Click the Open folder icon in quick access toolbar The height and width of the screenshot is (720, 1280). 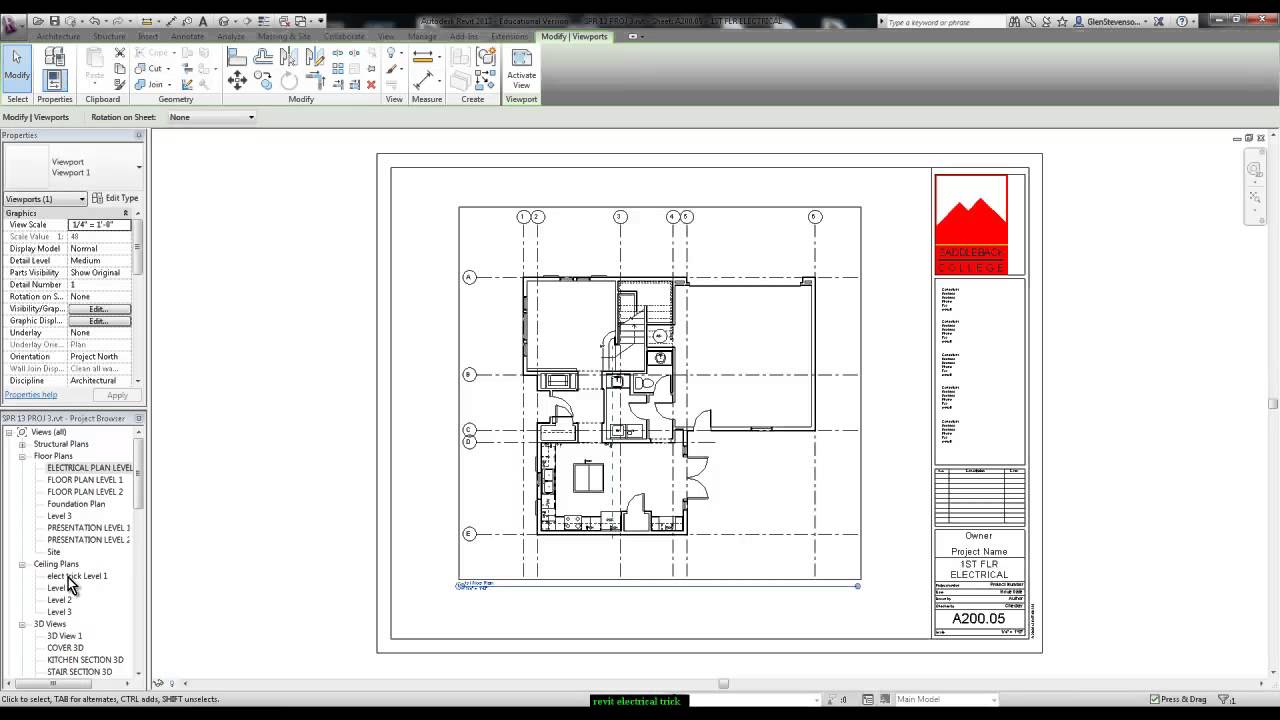click(x=38, y=21)
